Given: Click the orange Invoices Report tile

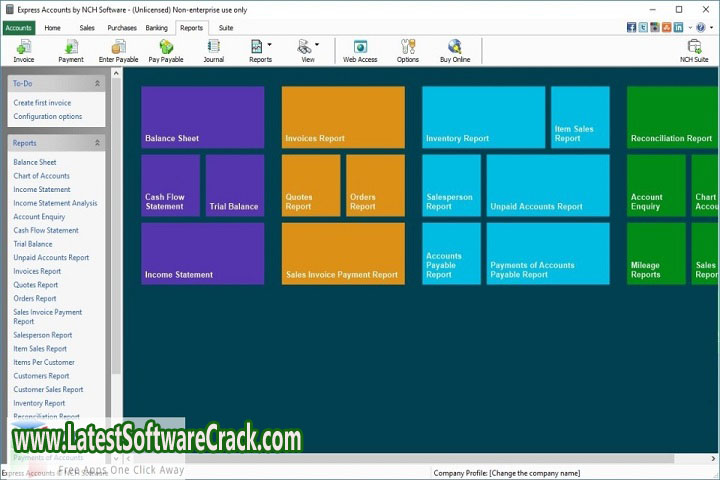Looking at the screenshot, I should (x=343, y=117).
